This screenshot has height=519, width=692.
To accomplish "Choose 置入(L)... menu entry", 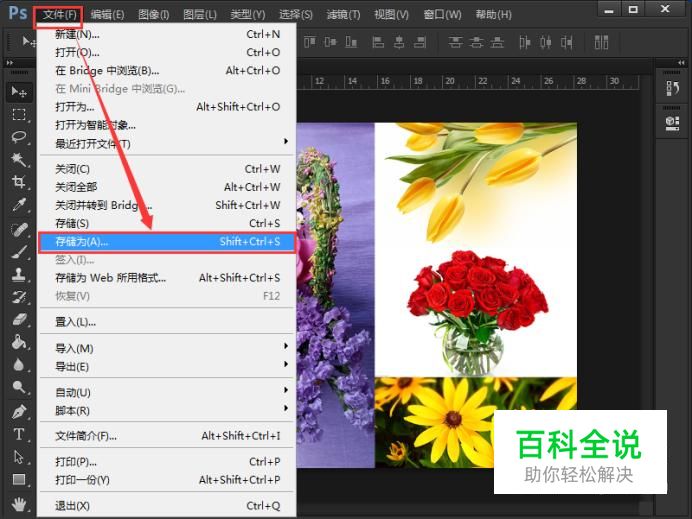I will [x=167, y=322].
